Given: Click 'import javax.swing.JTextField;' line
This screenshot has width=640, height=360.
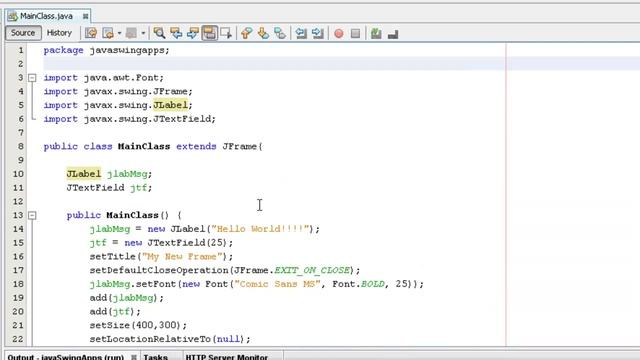Looking at the screenshot, I should click(x=129, y=119).
